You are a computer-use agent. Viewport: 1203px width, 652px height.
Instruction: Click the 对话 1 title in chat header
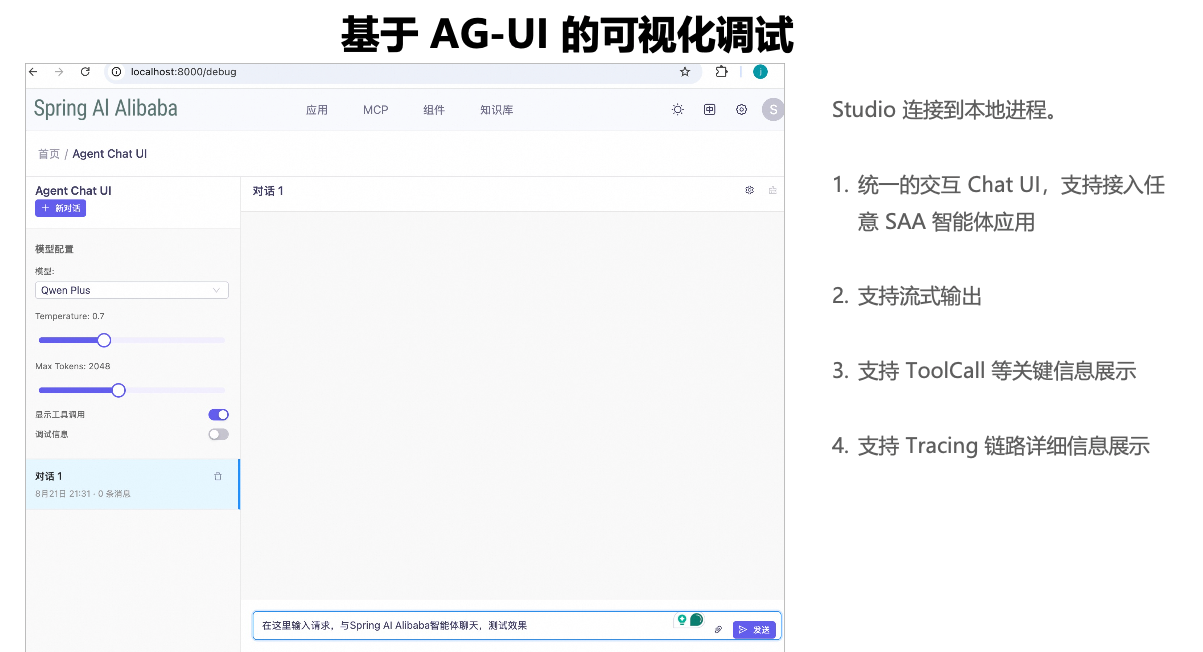268,191
